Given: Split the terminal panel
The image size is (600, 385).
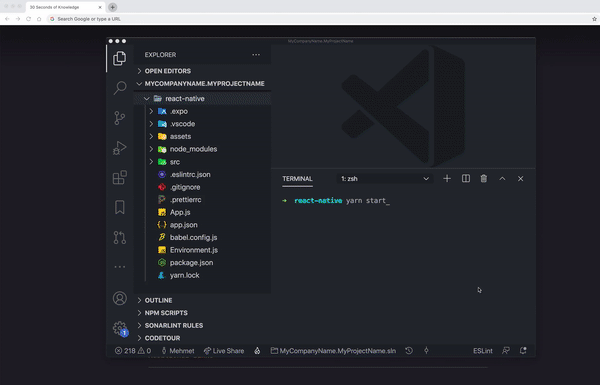Looking at the screenshot, I should tap(466, 179).
